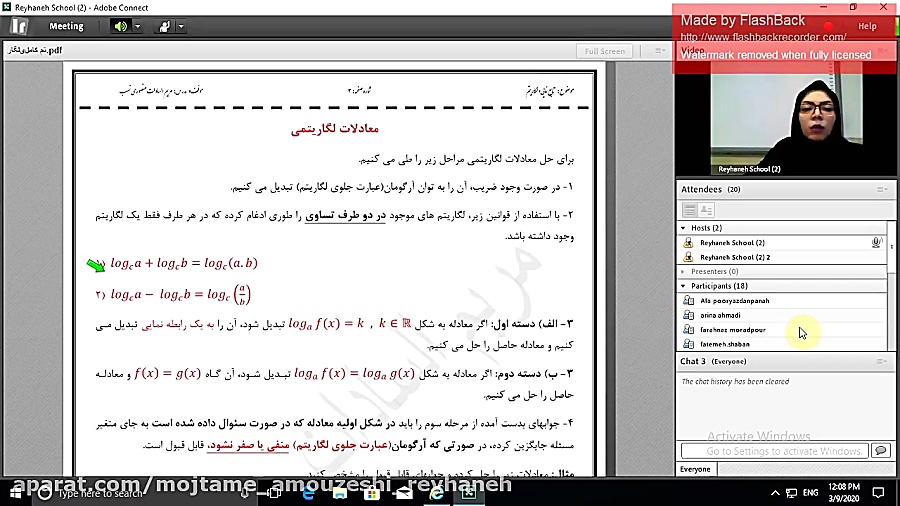Image resolution: width=900 pixels, height=506 pixels.
Task: Click the send chat message icon
Action: point(881,451)
